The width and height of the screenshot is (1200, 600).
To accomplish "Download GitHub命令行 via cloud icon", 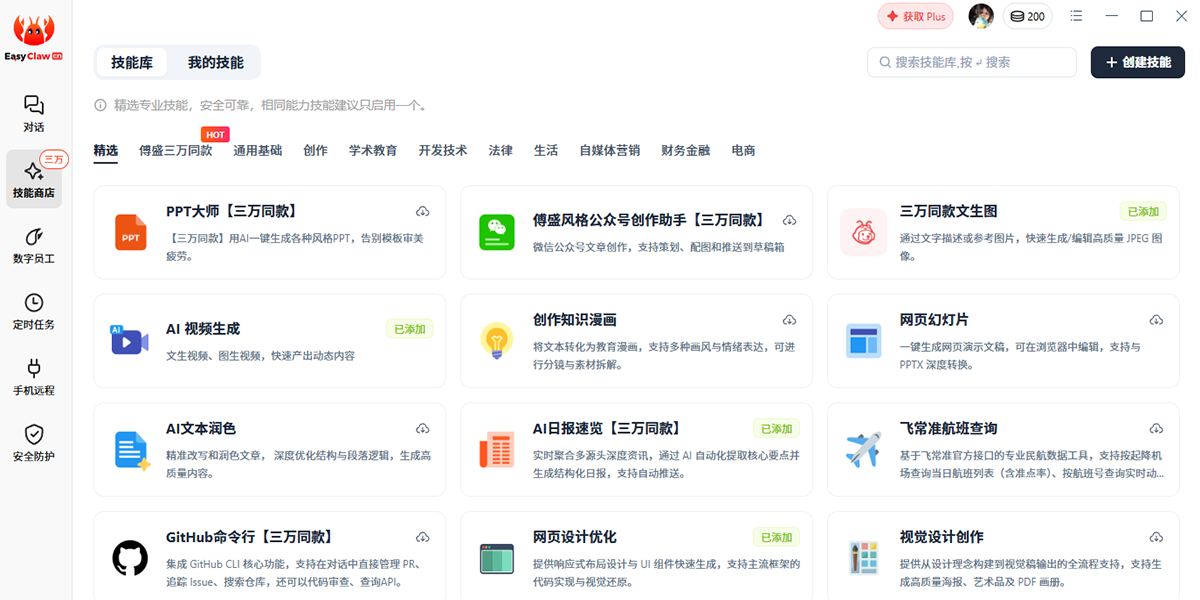I will click(423, 538).
